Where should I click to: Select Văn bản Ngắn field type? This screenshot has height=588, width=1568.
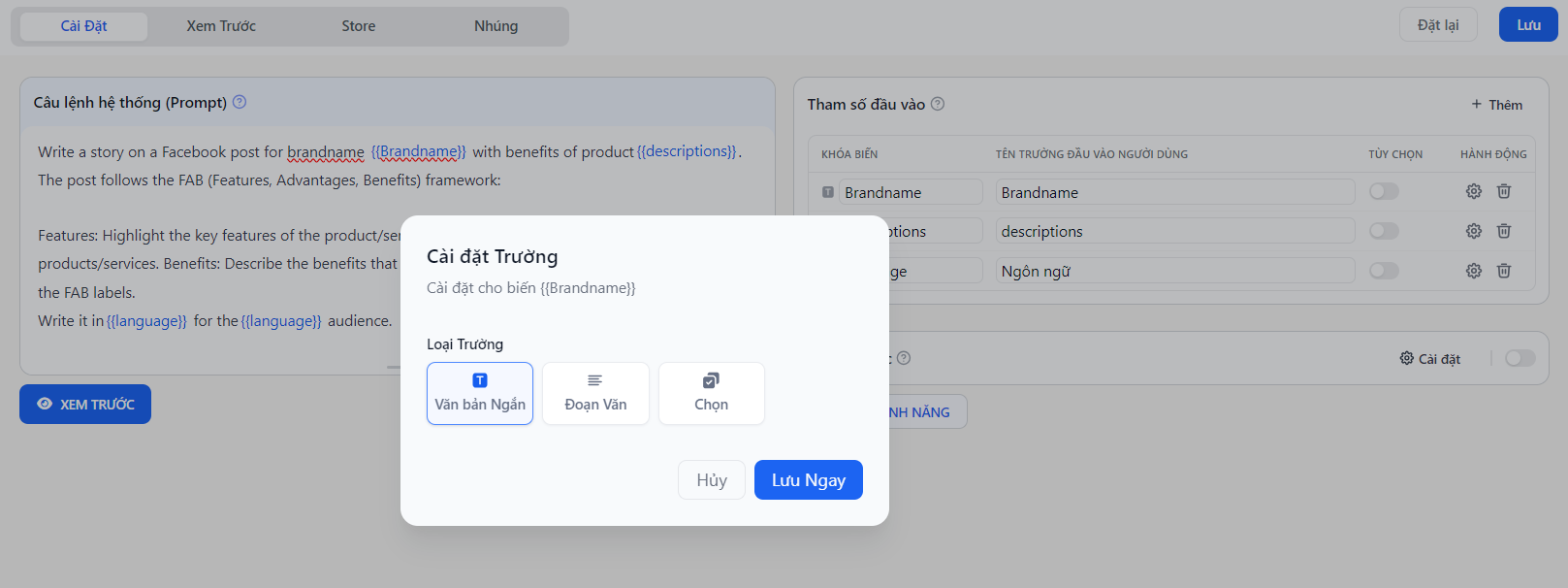[x=480, y=393]
